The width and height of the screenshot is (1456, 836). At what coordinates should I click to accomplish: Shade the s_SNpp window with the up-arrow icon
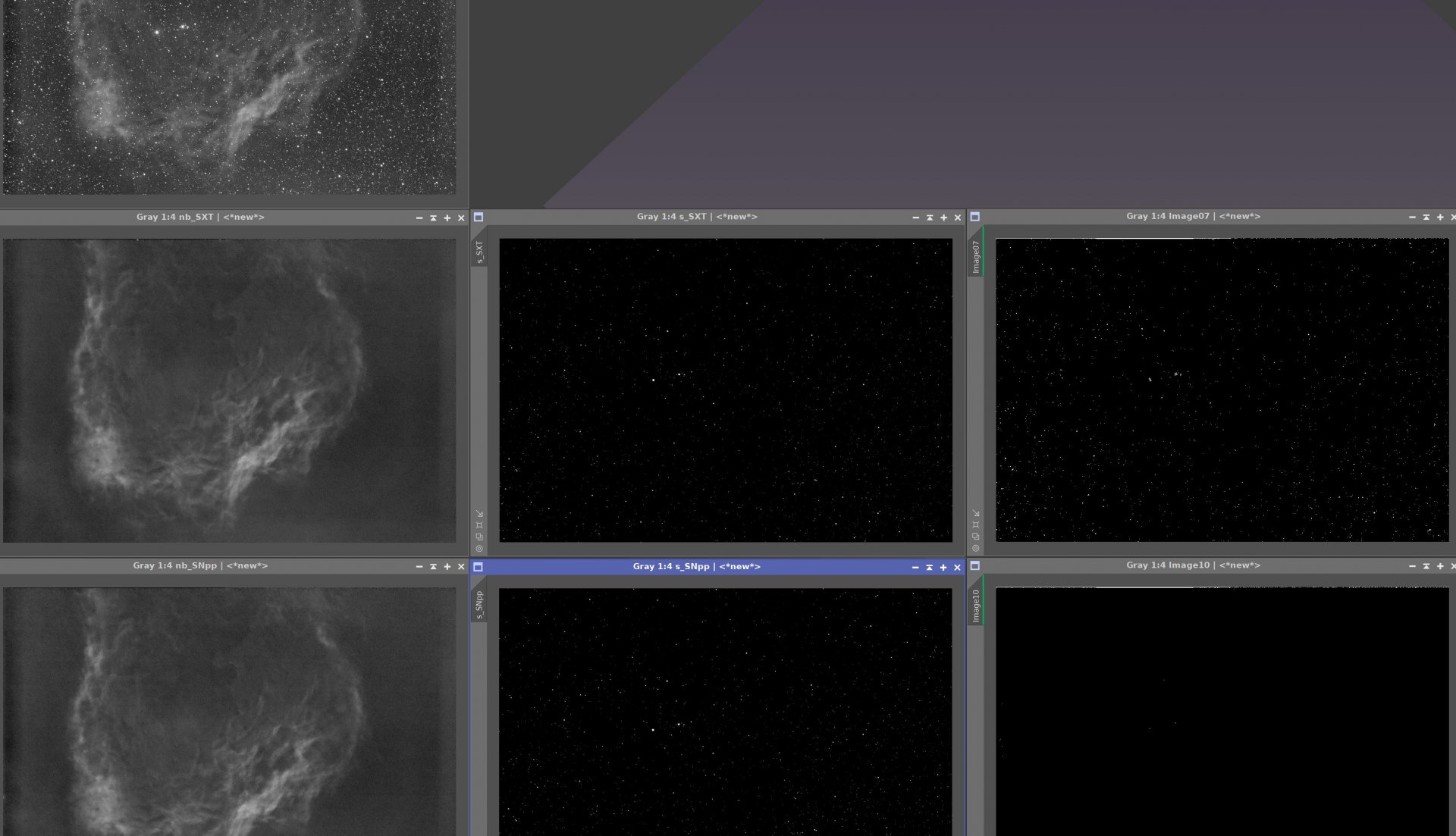[x=930, y=567]
